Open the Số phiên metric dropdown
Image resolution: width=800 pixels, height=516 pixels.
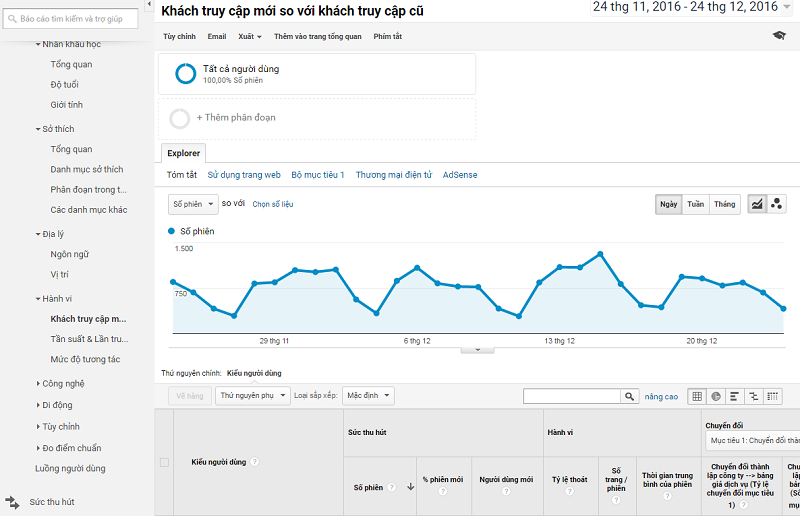tap(192, 204)
